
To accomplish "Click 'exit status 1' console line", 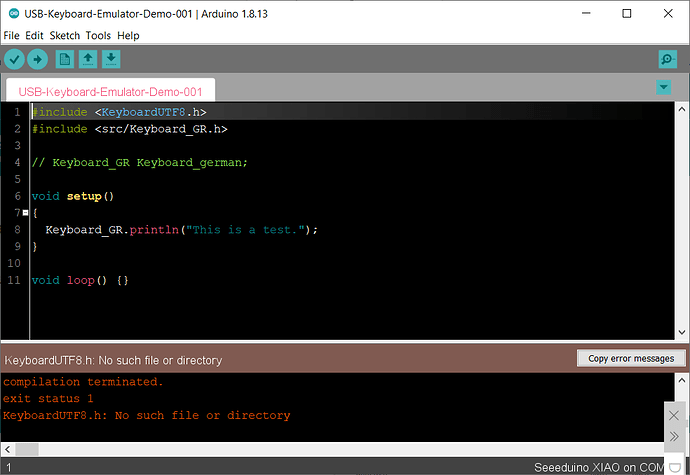I will click(x=48, y=398).
